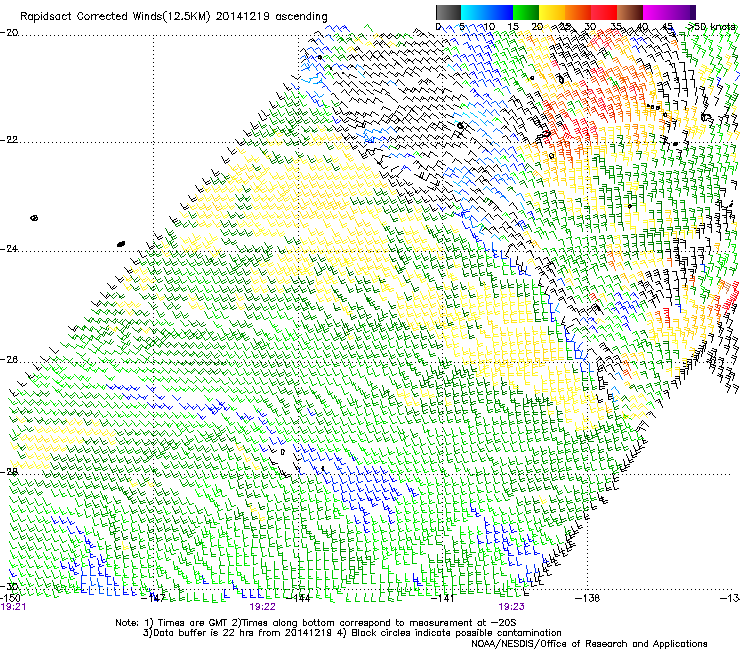740x650 pixels.
Task: Click the legend scale label '35'
Action: [616, 26]
